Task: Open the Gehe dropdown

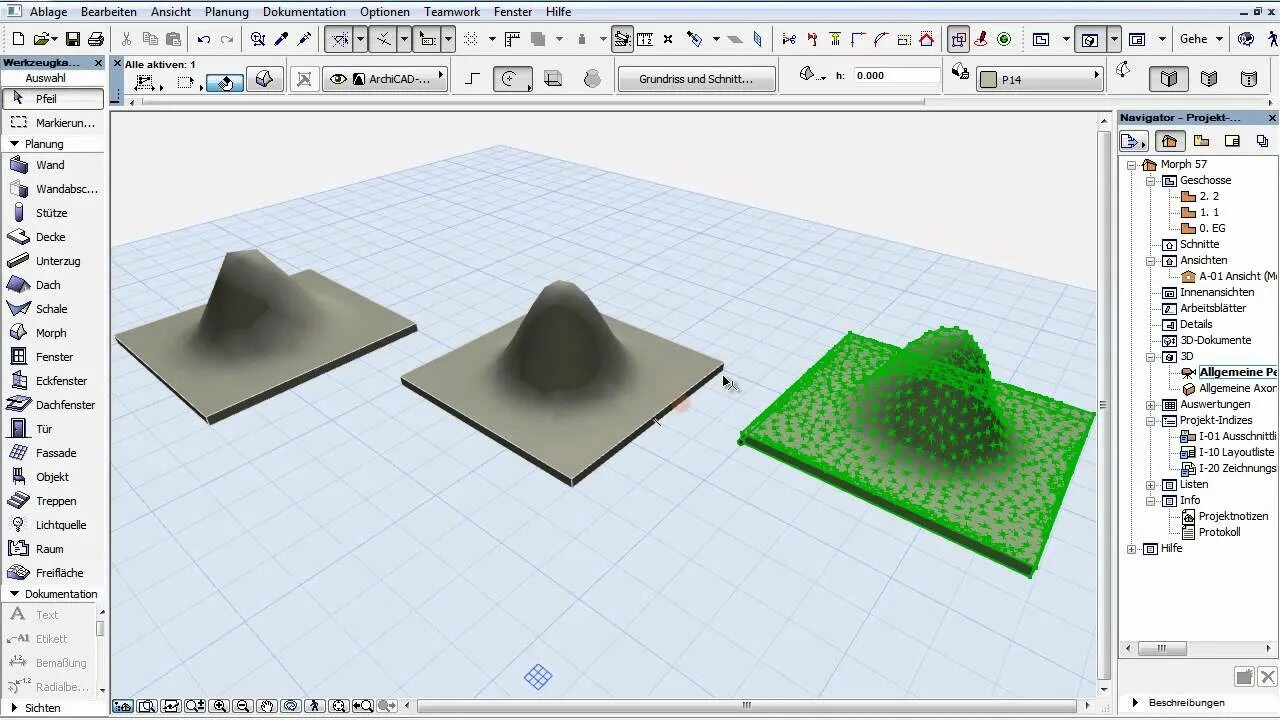Action: click(x=1200, y=39)
